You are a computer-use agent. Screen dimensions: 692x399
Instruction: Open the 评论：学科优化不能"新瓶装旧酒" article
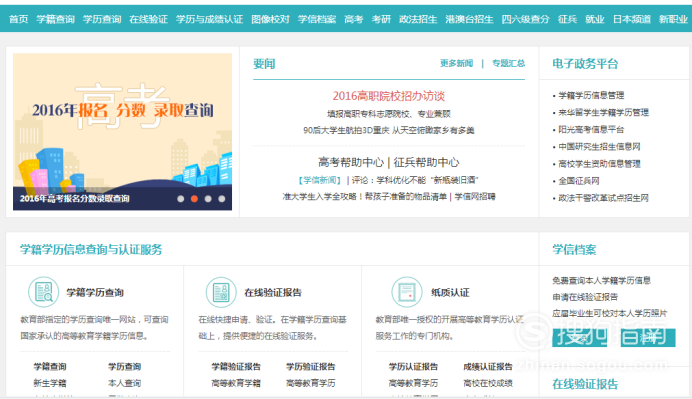coord(415,180)
